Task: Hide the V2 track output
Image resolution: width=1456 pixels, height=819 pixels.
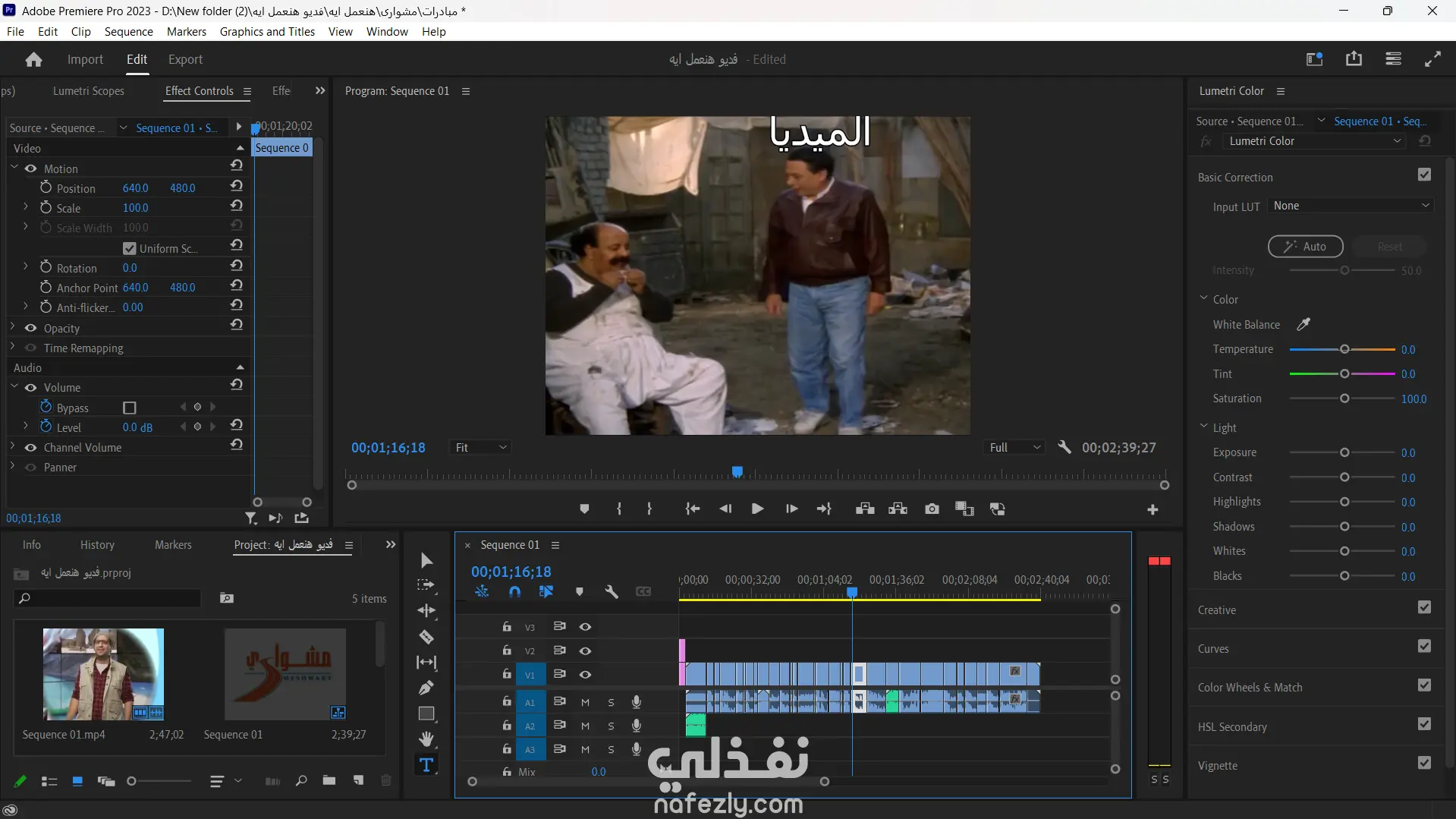Action: click(585, 650)
